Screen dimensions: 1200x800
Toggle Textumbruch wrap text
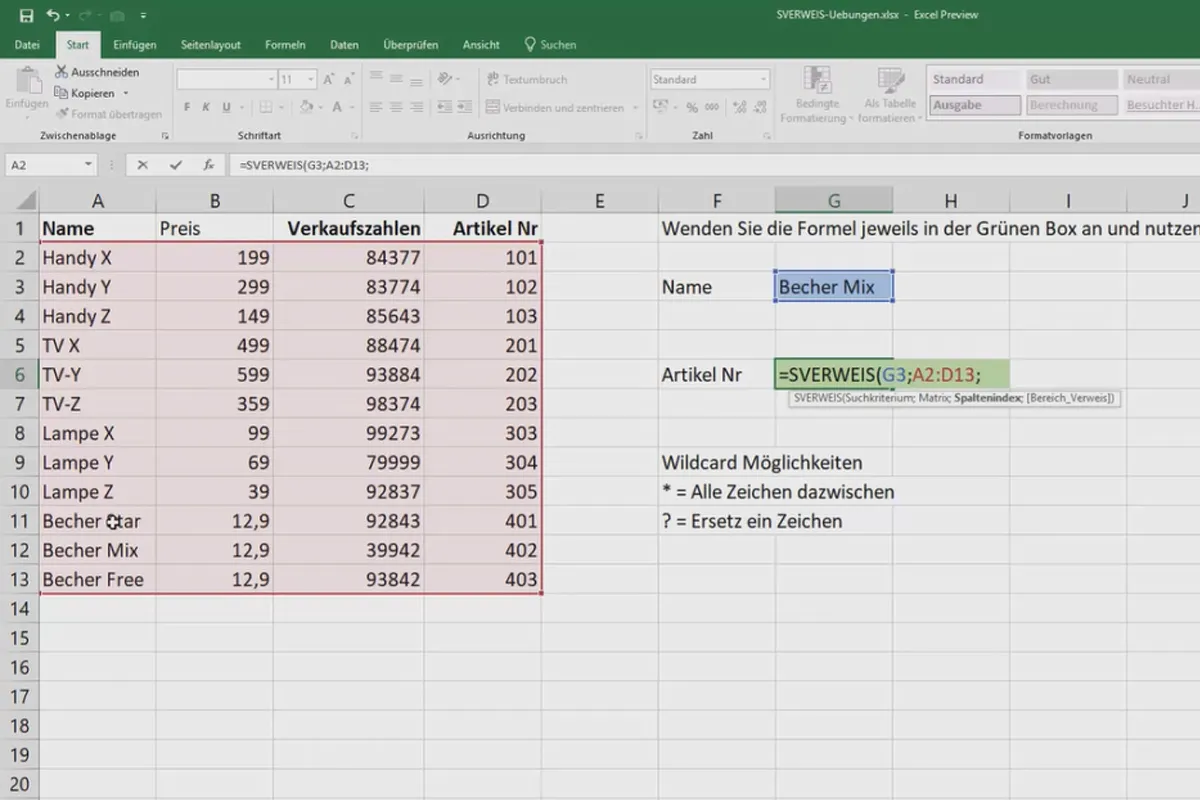[528, 79]
